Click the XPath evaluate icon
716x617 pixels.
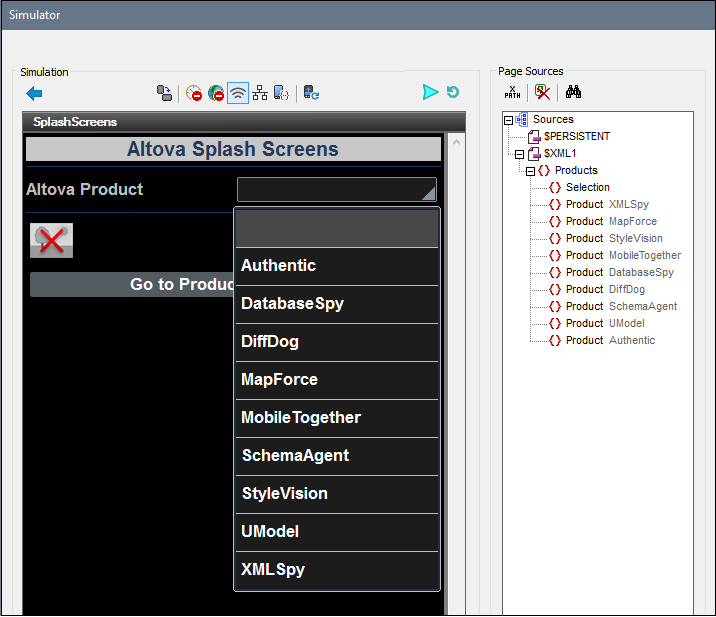[x=512, y=92]
